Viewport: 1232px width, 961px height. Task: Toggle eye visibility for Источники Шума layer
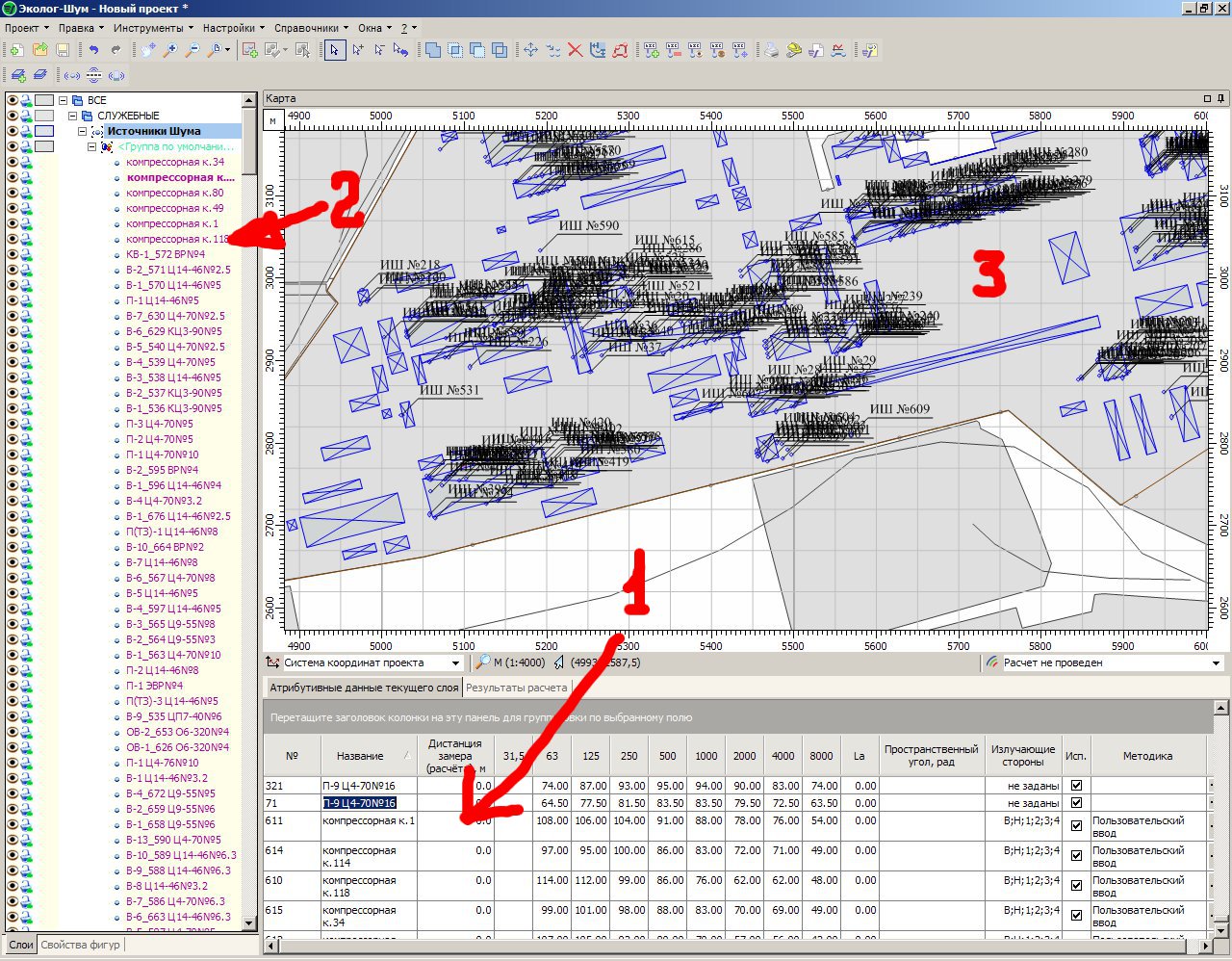click(x=13, y=131)
